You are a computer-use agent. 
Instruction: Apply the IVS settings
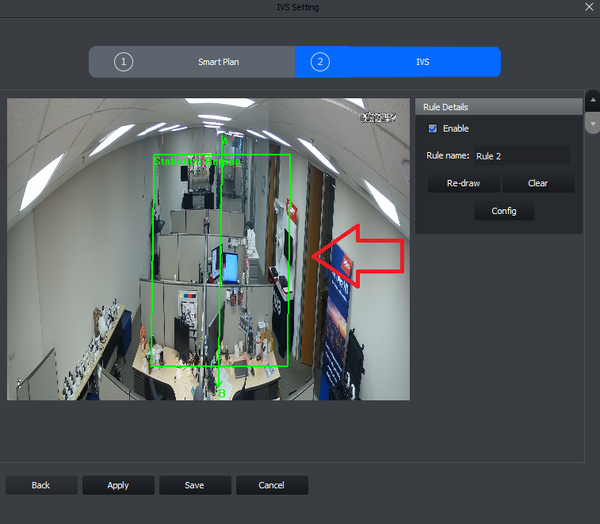pos(118,485)
